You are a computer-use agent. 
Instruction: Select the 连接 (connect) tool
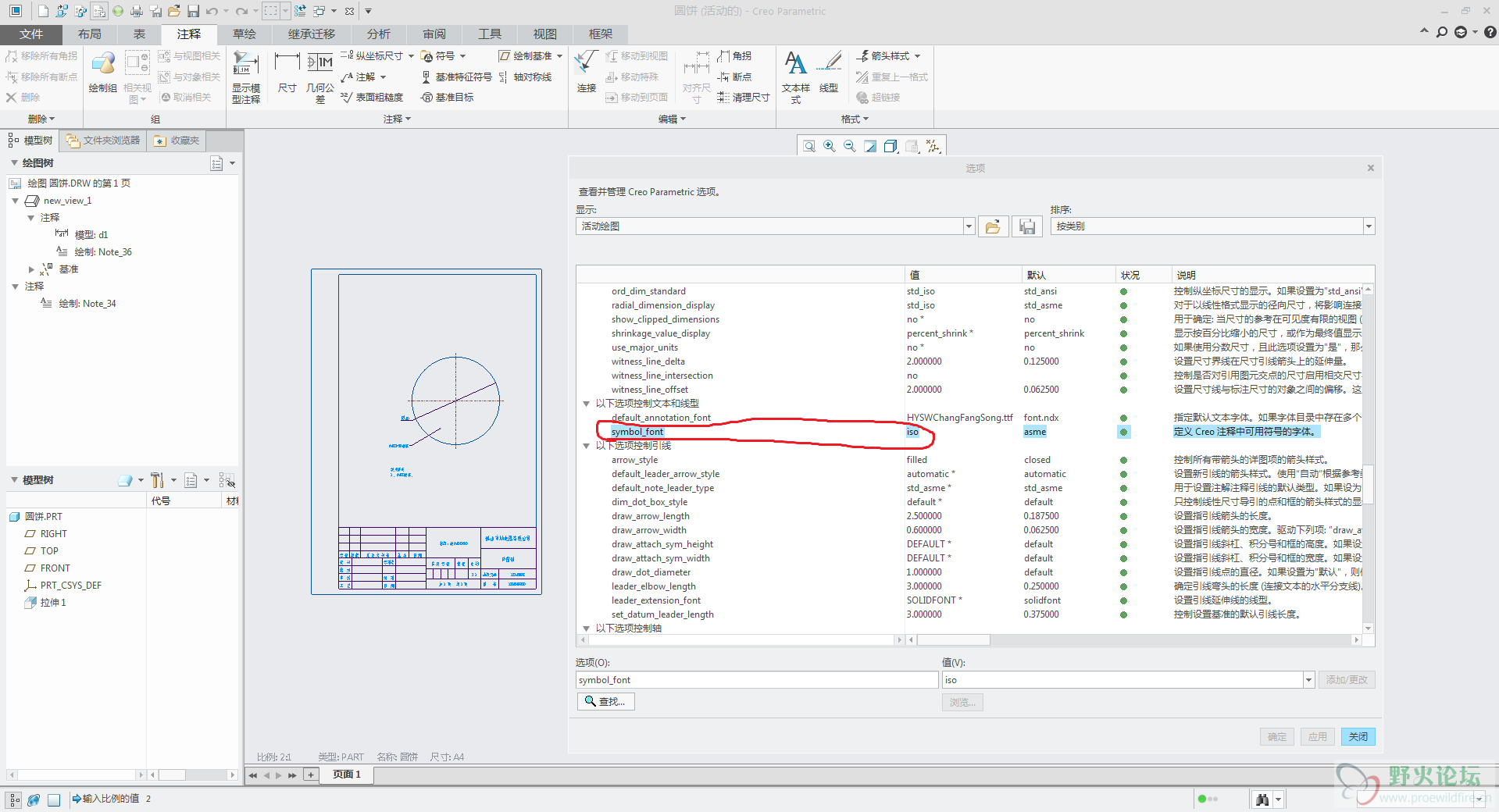coord(587,73)
